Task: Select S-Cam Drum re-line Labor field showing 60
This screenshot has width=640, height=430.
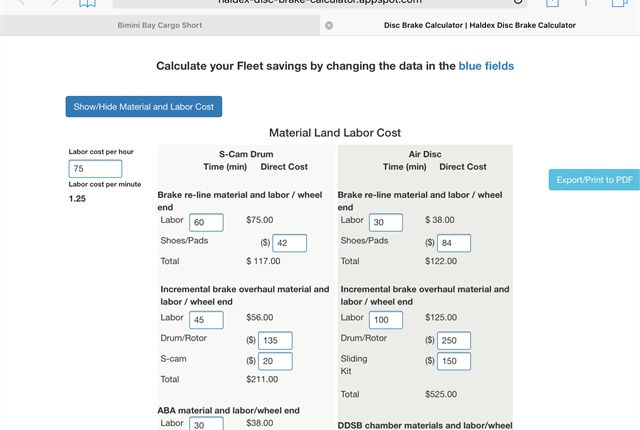Action: [x=206, y=222]
